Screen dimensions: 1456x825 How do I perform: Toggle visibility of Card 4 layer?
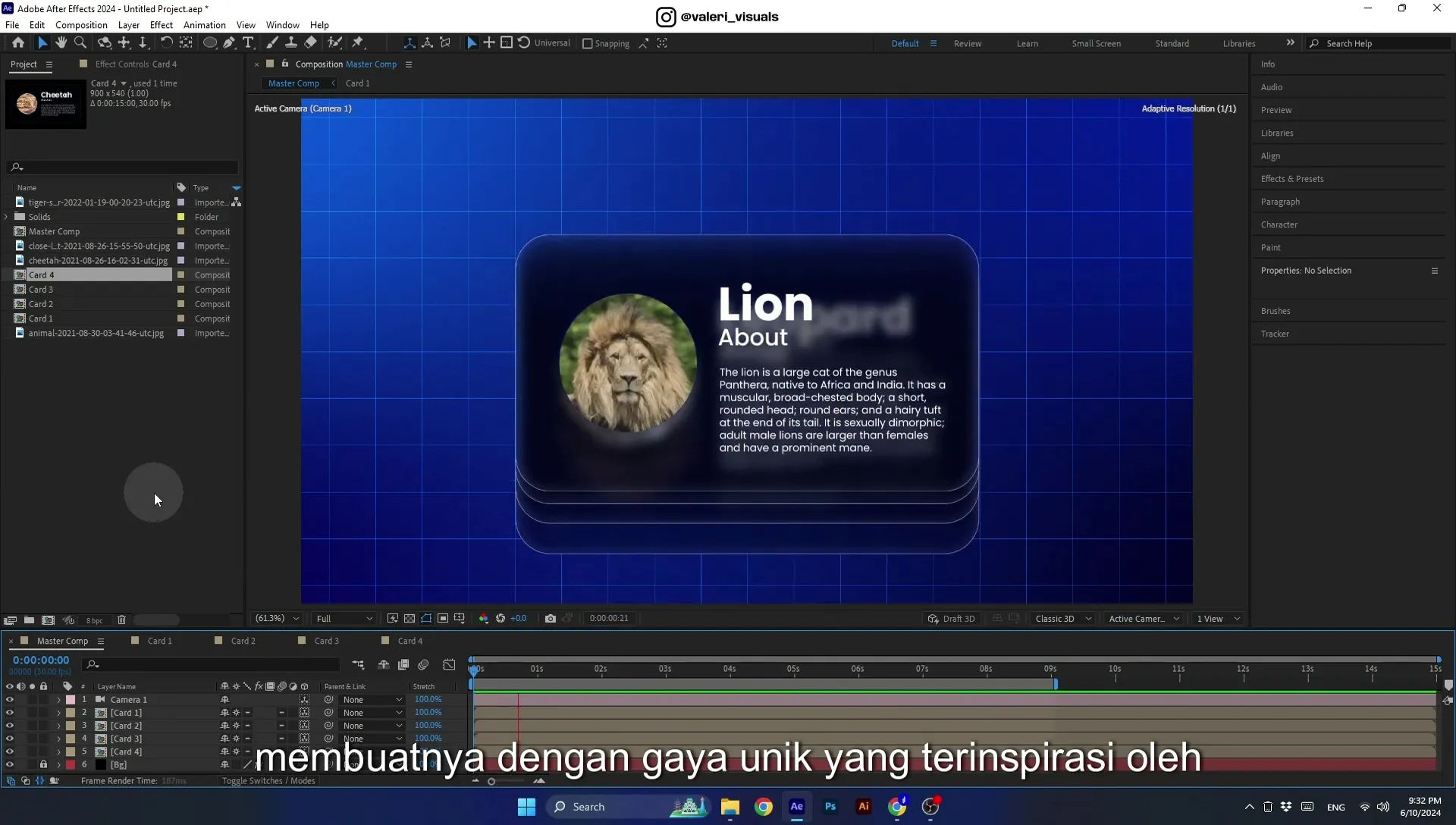pyautogui.click(x=10, y=751)
